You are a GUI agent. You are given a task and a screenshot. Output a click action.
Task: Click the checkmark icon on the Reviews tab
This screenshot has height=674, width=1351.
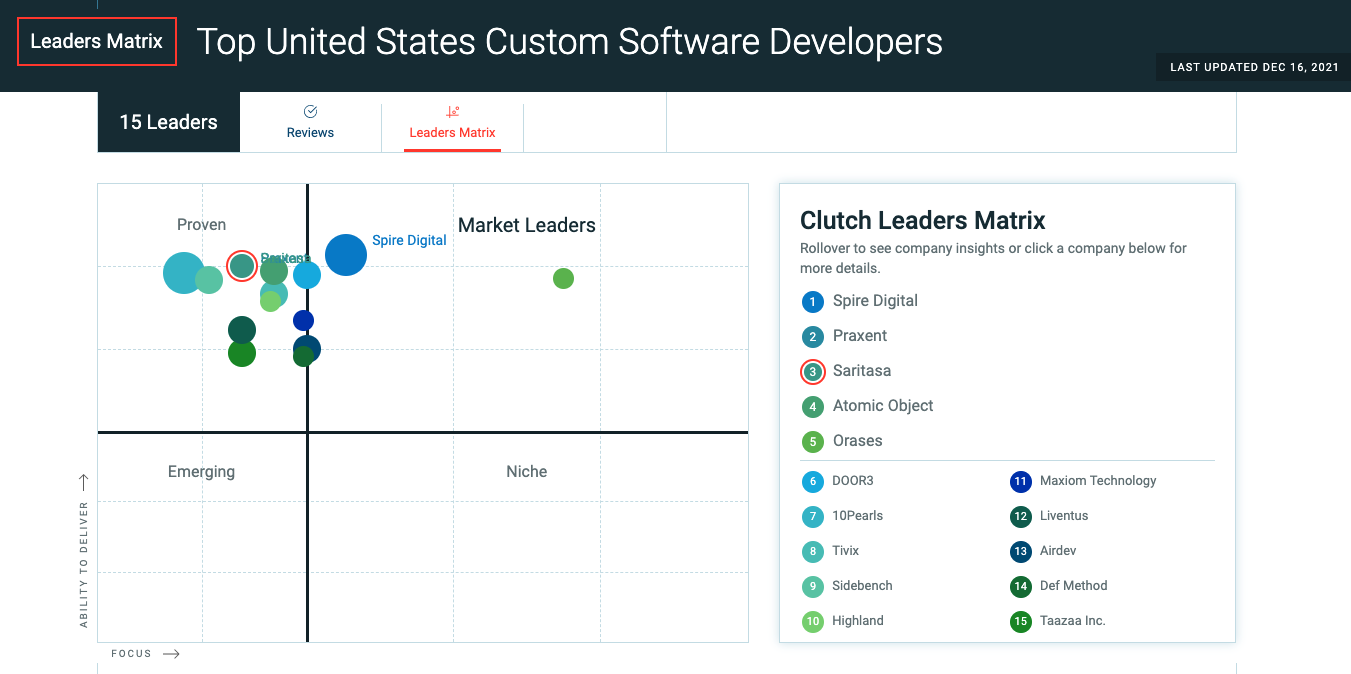[310, 112]
